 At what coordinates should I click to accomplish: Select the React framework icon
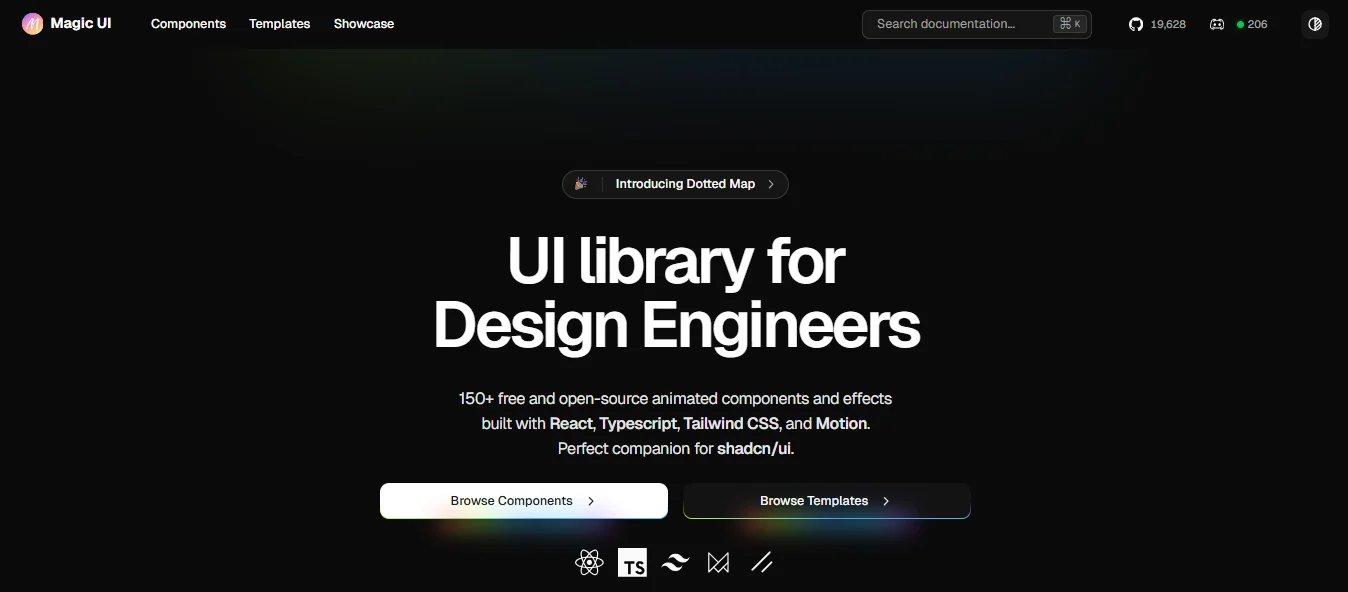[590, 562]
